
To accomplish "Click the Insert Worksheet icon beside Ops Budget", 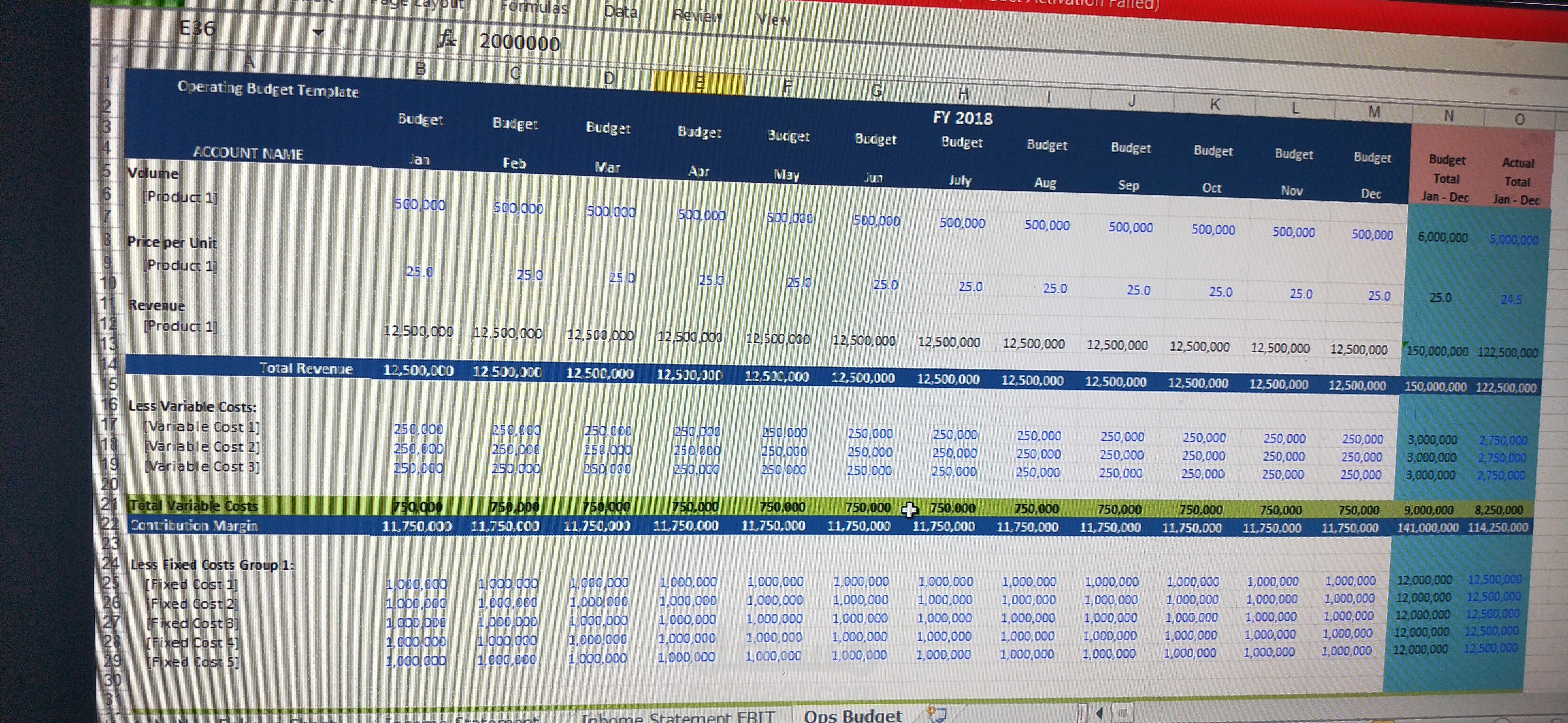I will pos(937,713).
